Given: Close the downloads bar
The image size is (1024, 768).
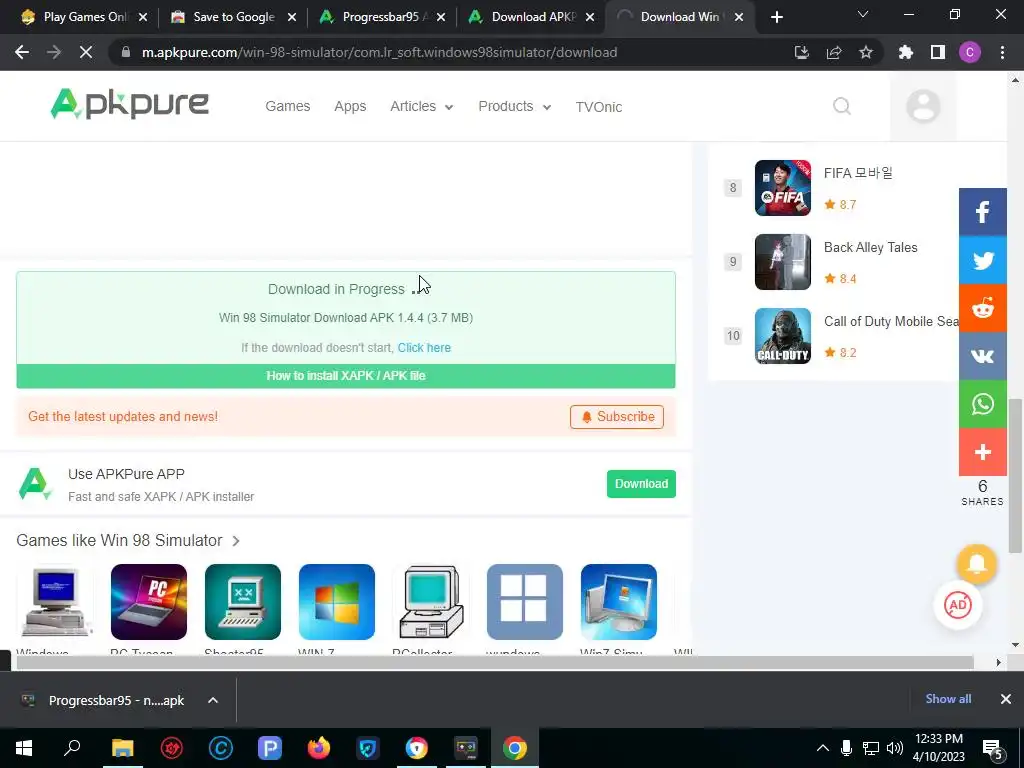Looking at the screenshot, I should click(1006, 699).
